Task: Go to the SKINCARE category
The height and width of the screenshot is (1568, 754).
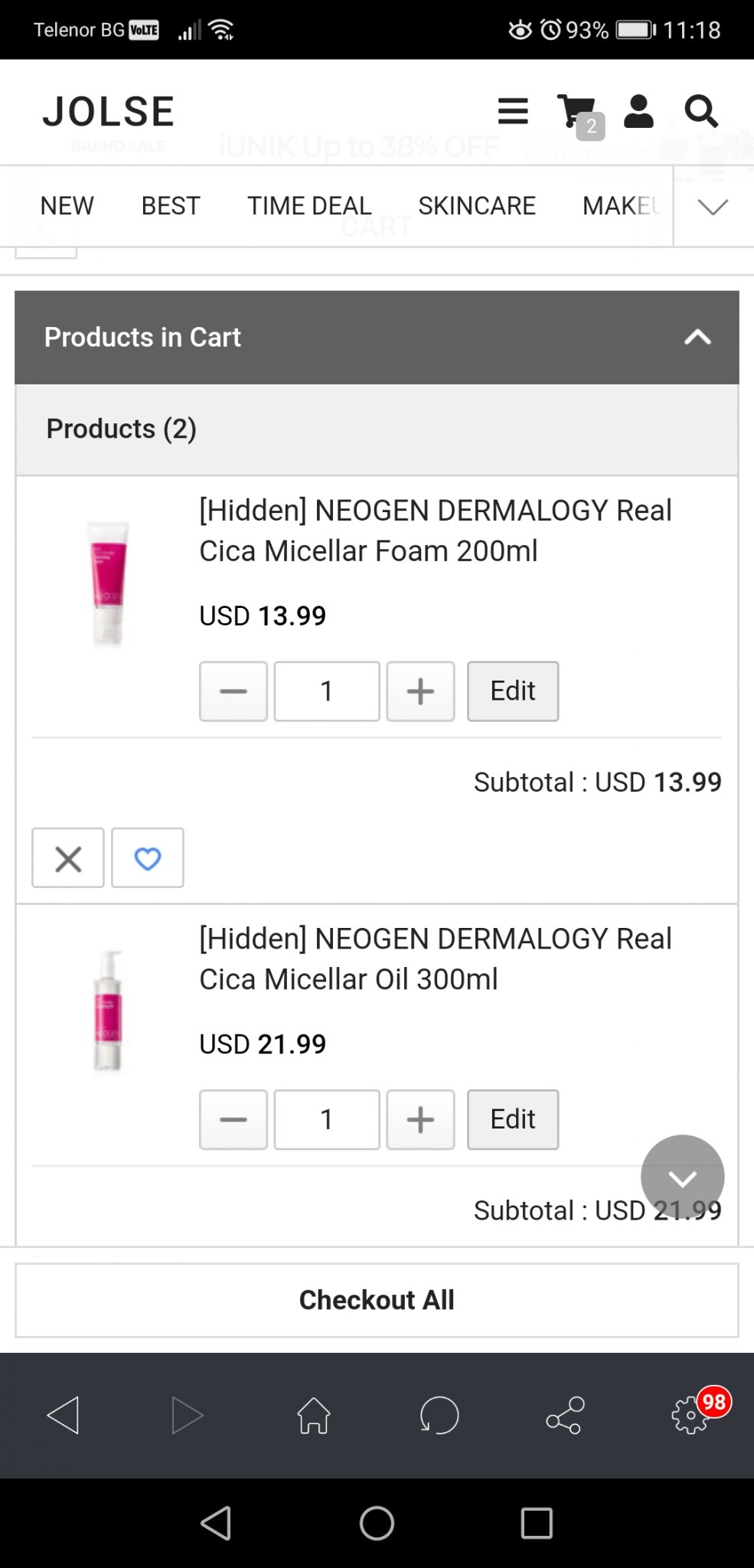Action: pos(477,206)
